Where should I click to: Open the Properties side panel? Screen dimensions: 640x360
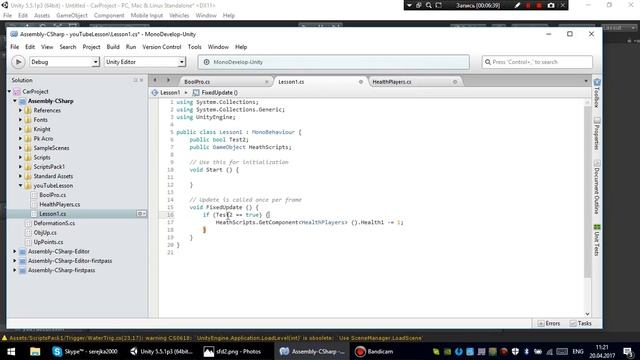(597, 134)
